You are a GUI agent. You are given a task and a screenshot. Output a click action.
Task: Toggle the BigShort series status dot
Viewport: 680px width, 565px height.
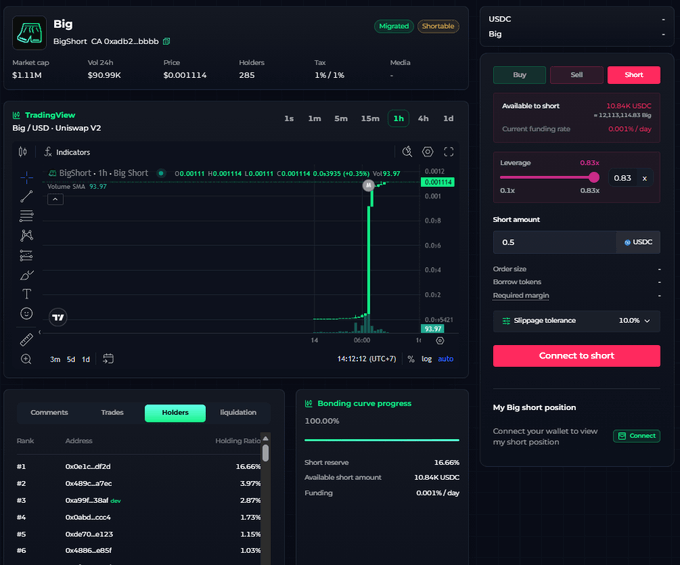click(x=161, y=173)
